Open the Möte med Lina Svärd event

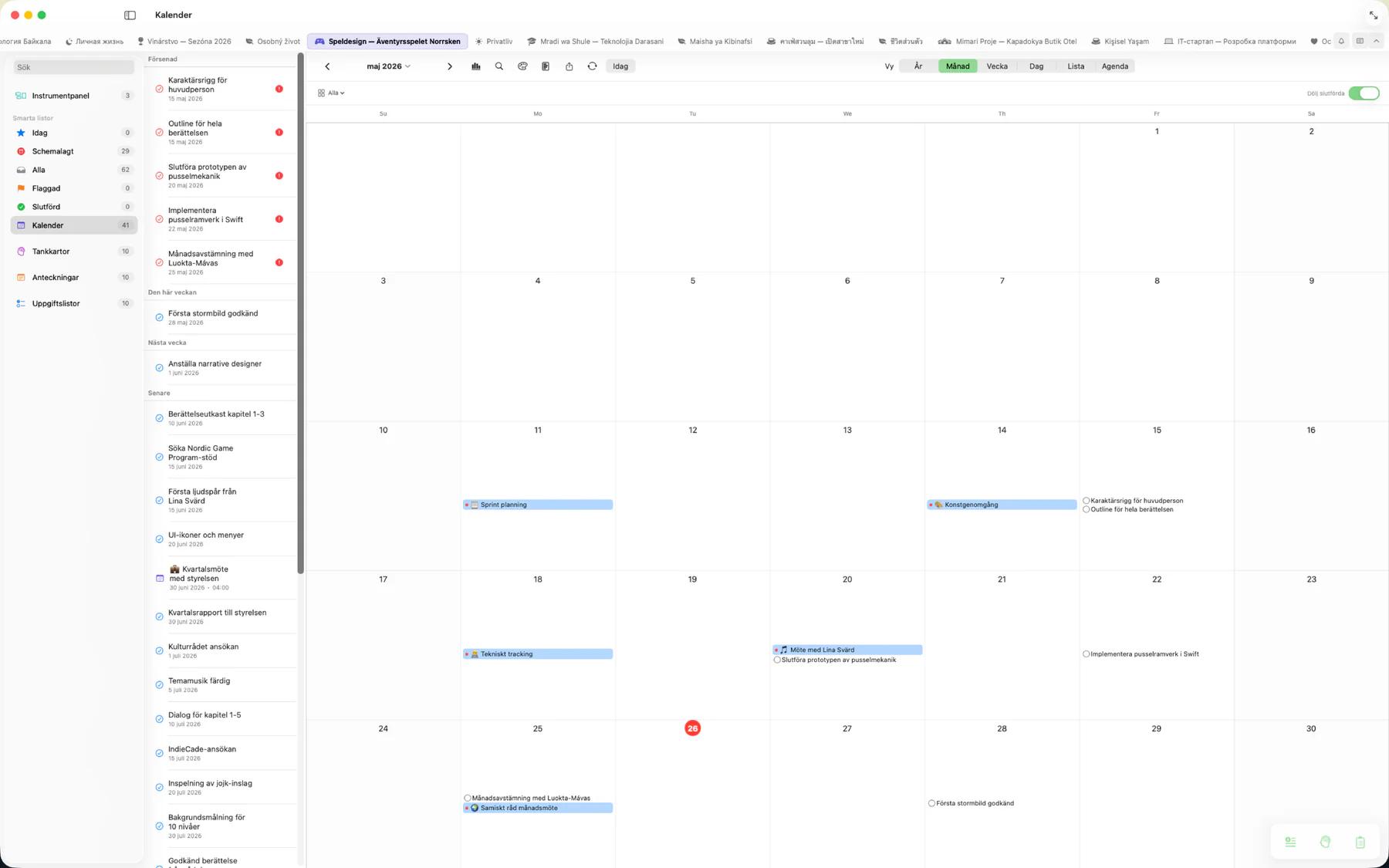click(x=847, y=650)
